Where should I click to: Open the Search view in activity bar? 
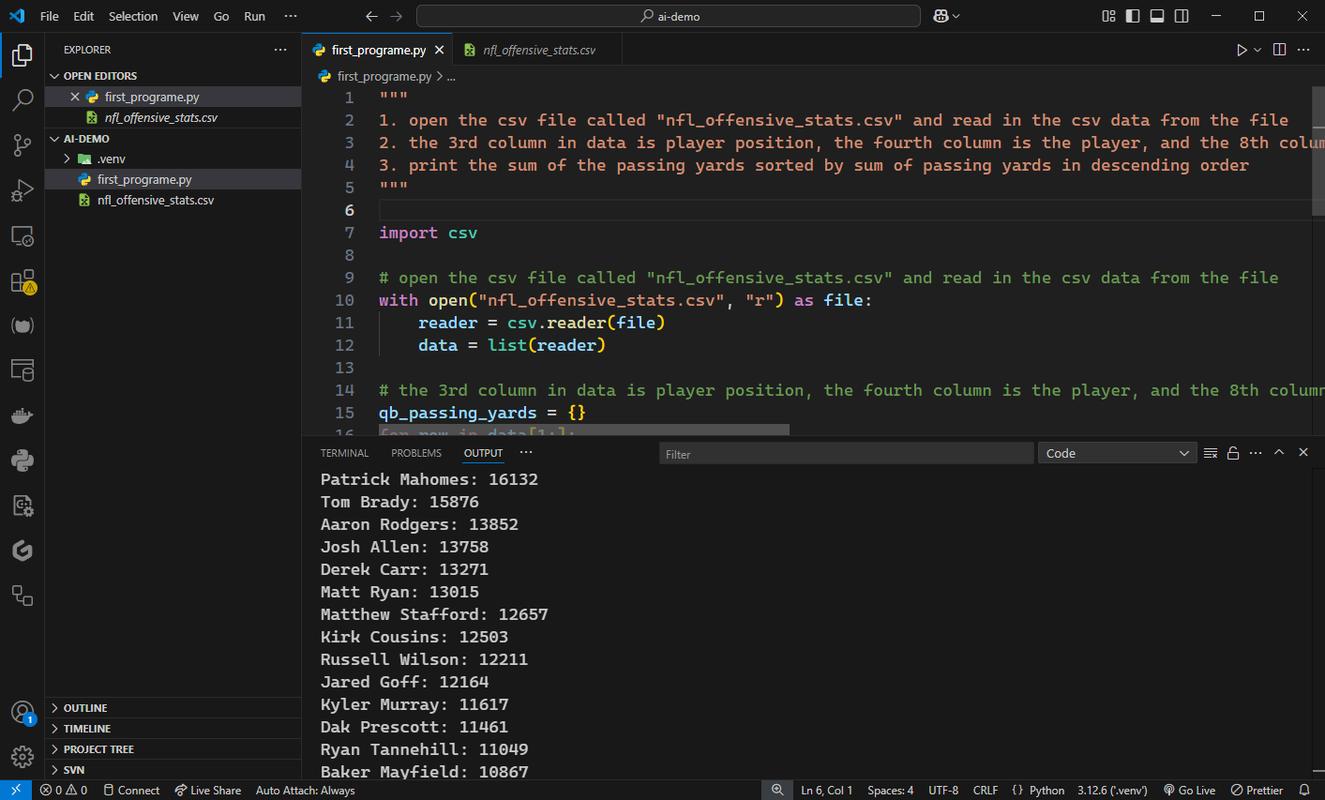click(22, 100)
